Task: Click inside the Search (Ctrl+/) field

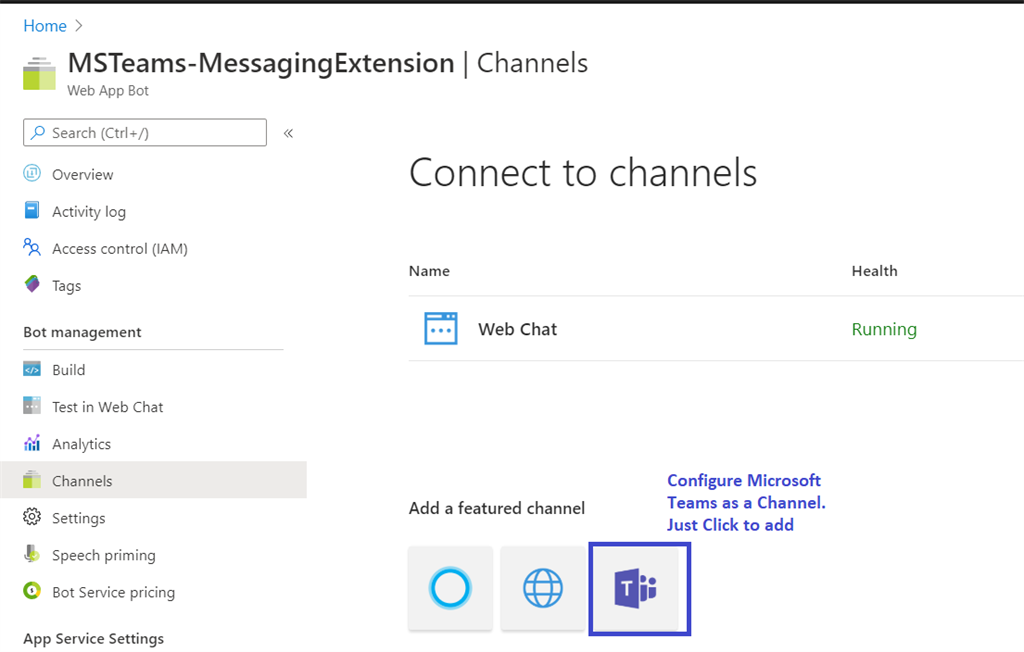Action: pyautogui.click(x=144, y=132)
